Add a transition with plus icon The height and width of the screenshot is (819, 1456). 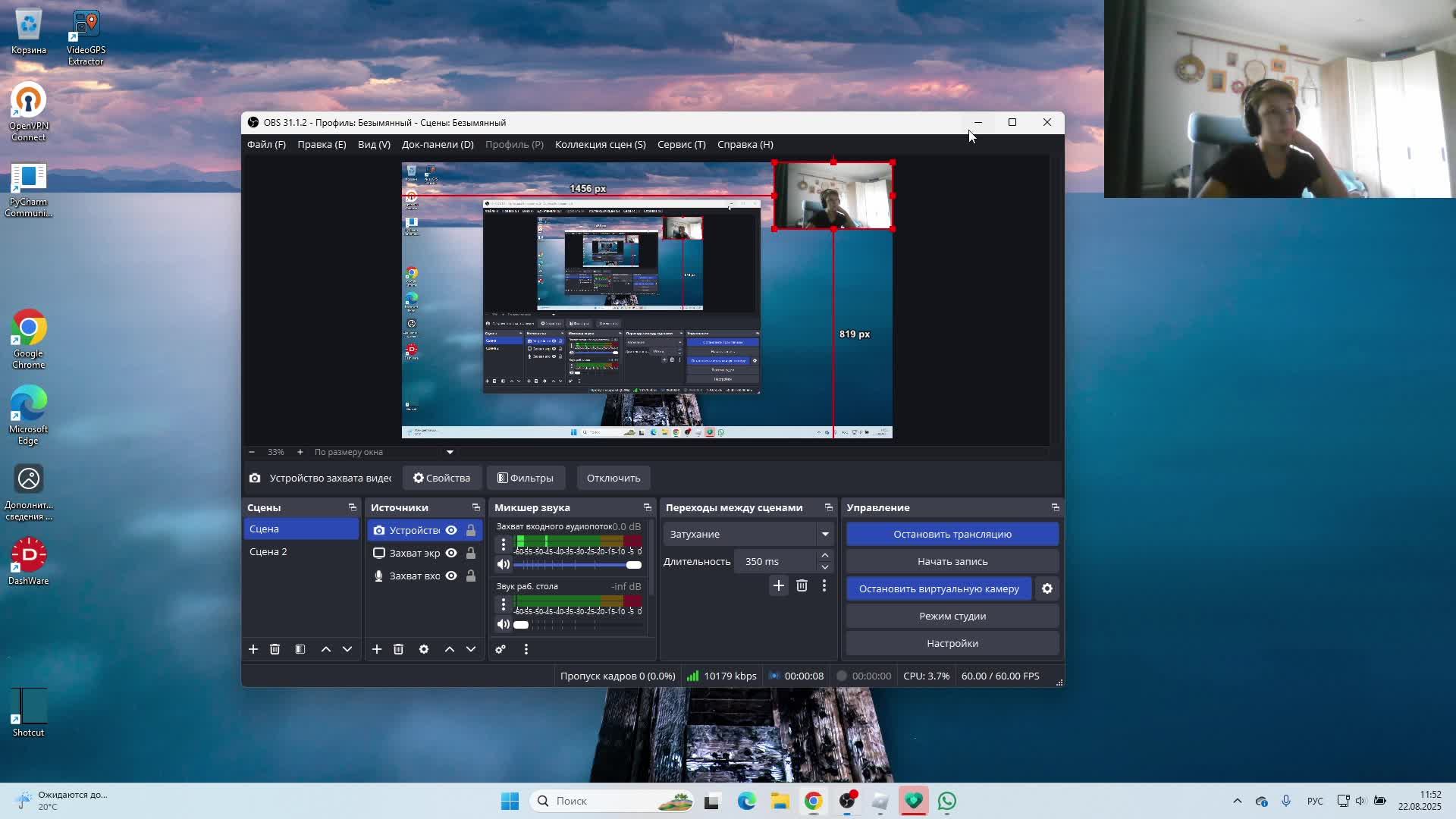[778, 585]
